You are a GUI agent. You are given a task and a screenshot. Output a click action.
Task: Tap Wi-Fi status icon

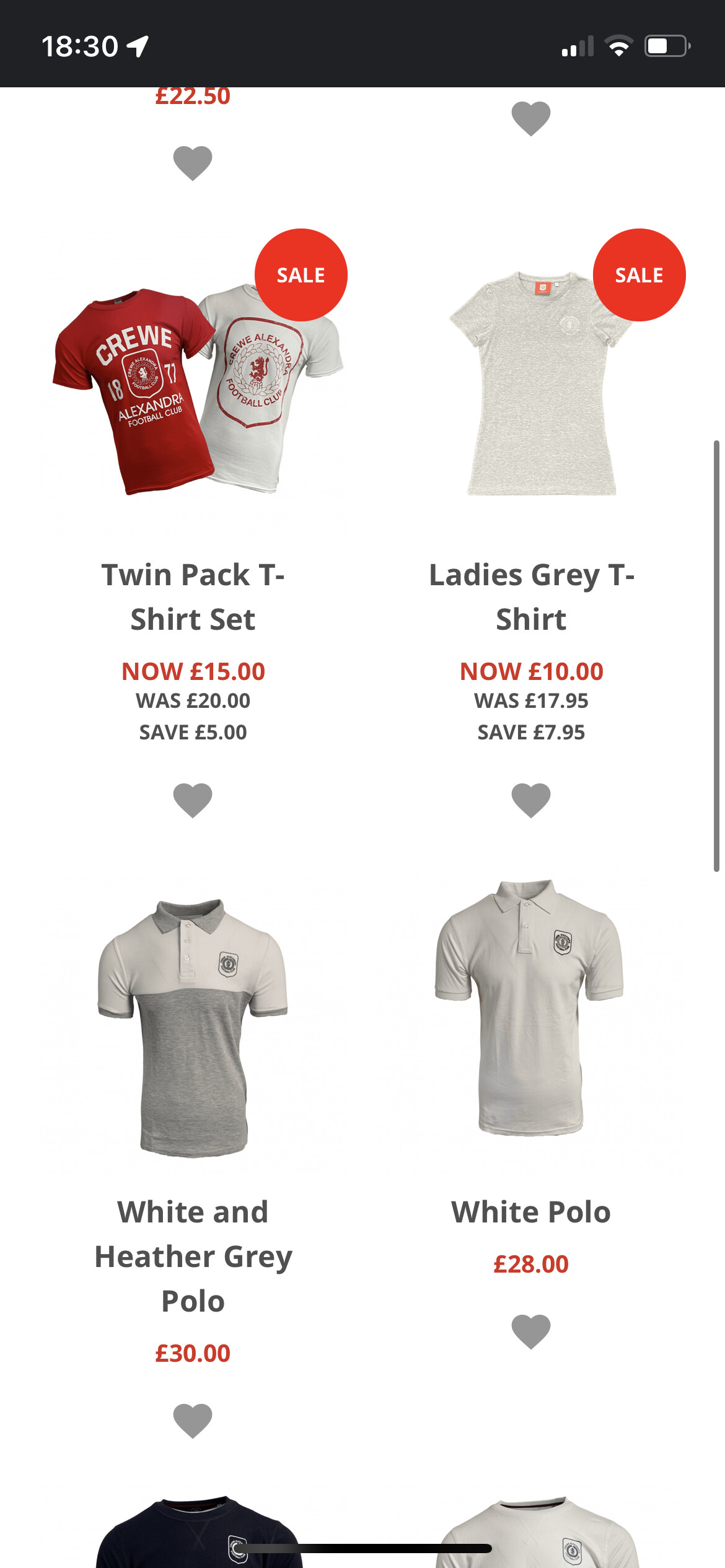coord(618,46)
